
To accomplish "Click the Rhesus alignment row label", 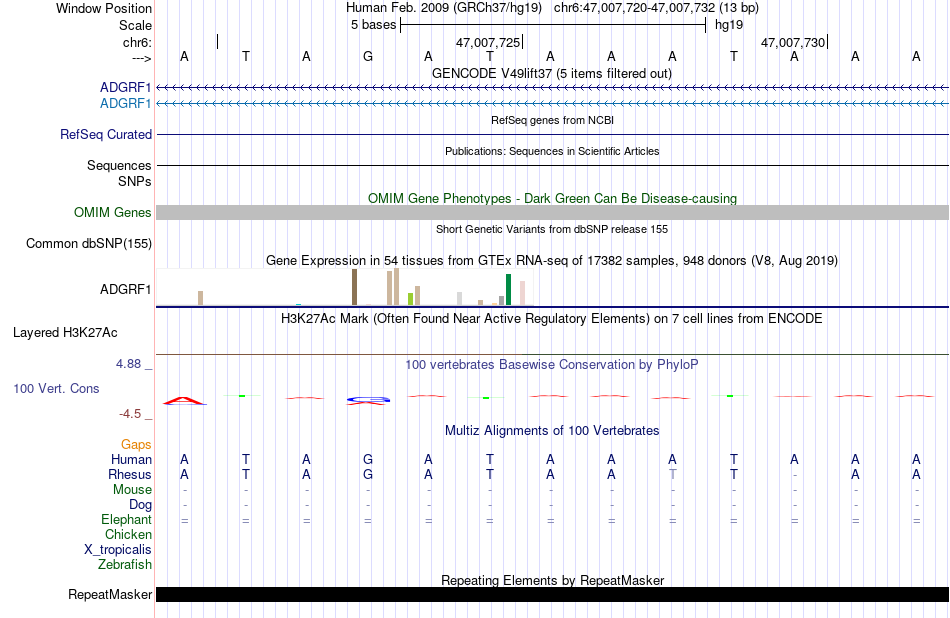I will coord(130,474).
